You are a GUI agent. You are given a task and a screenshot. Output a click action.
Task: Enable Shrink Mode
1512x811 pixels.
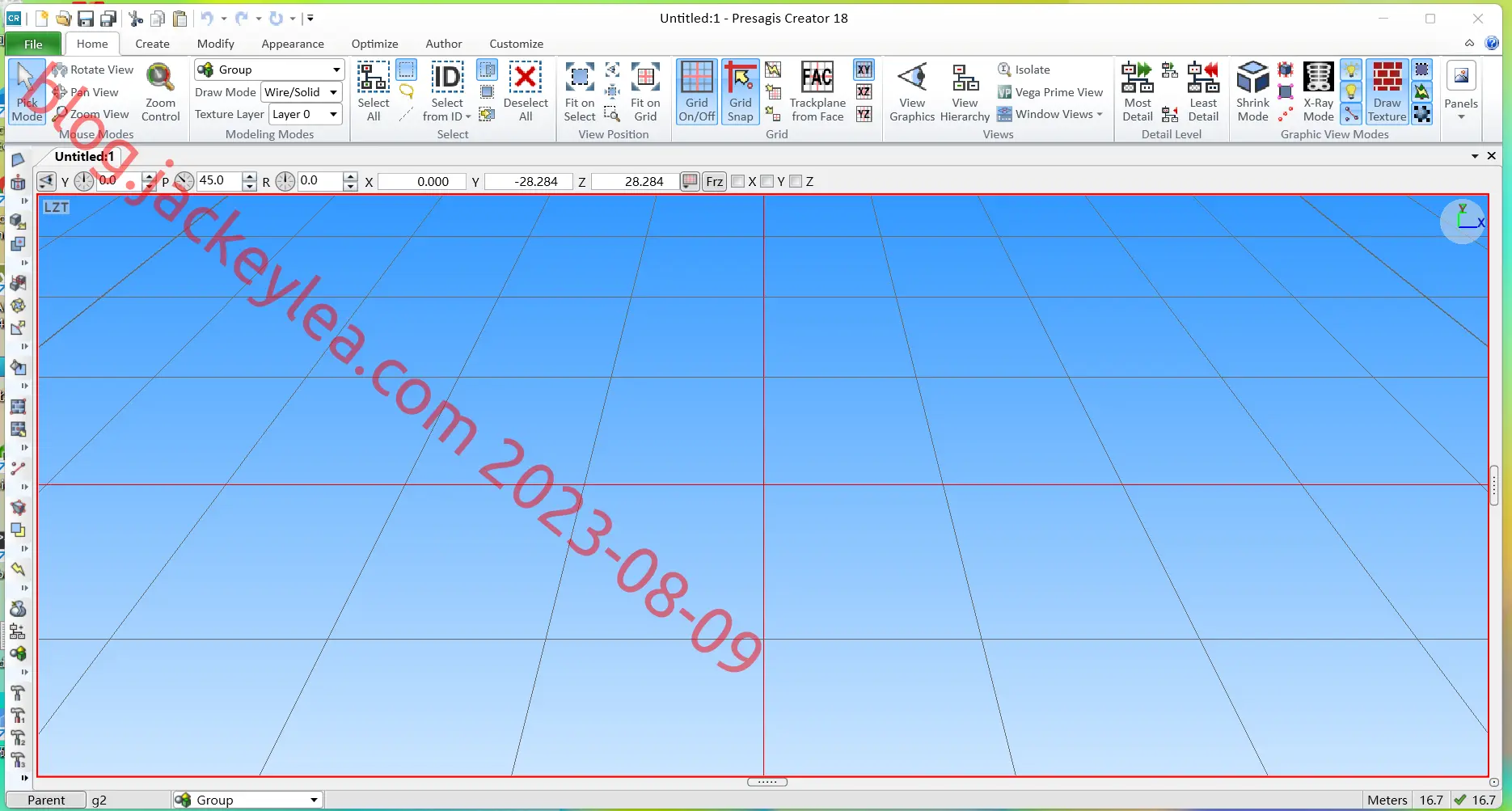point(1252,91)
